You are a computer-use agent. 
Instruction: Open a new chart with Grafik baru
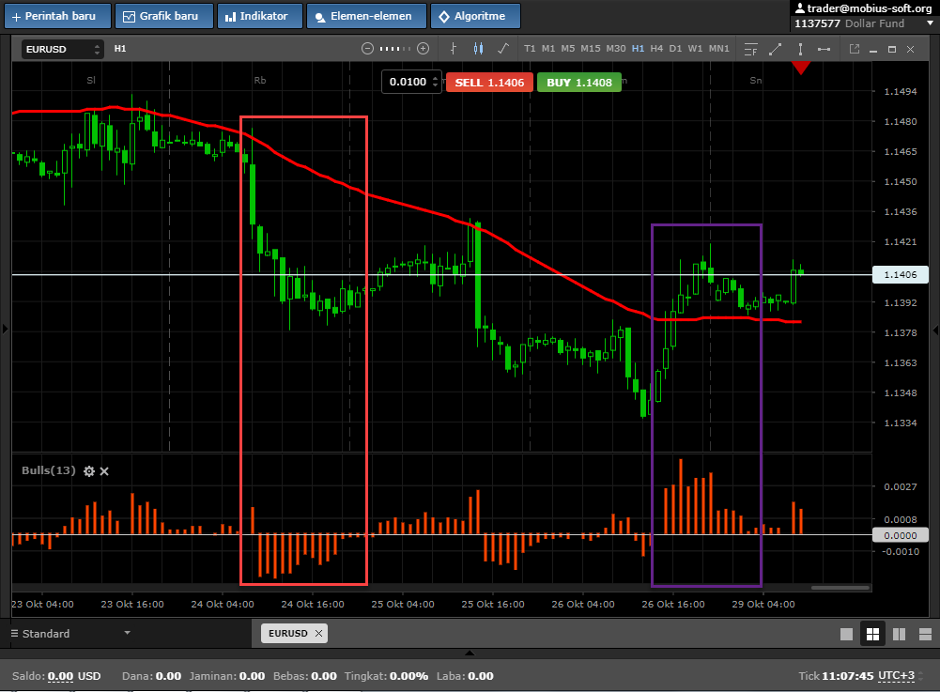(164, 16)
